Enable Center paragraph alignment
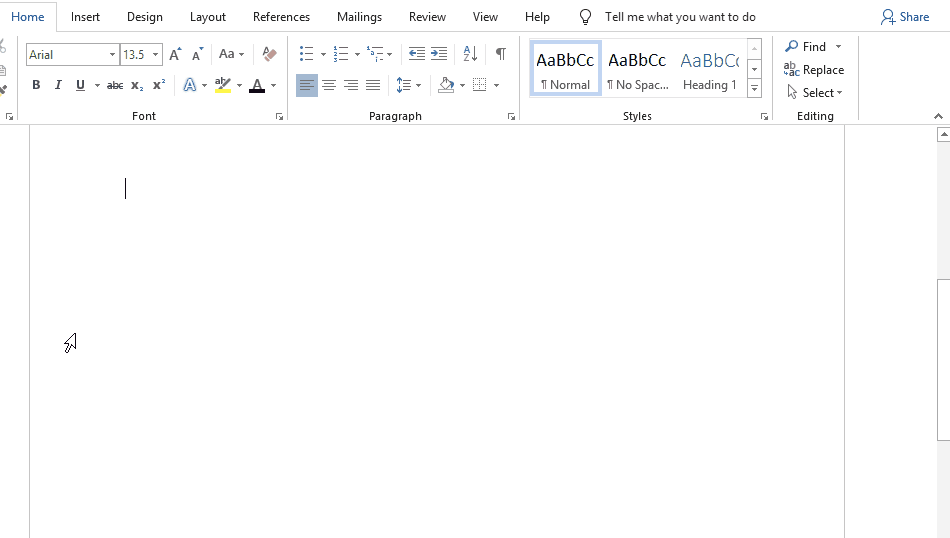 click(x=329, y=85)
